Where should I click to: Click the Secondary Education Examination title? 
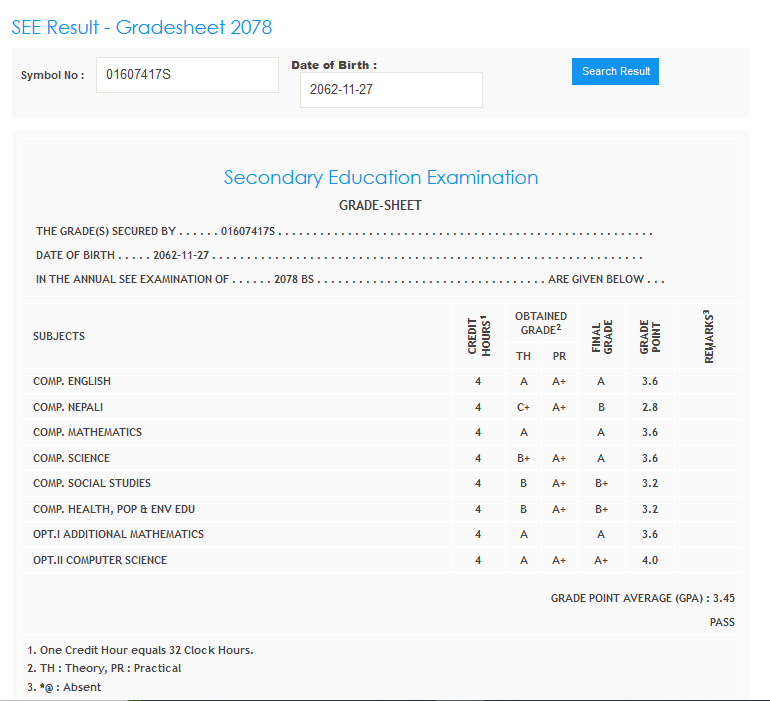click(380, 178)
